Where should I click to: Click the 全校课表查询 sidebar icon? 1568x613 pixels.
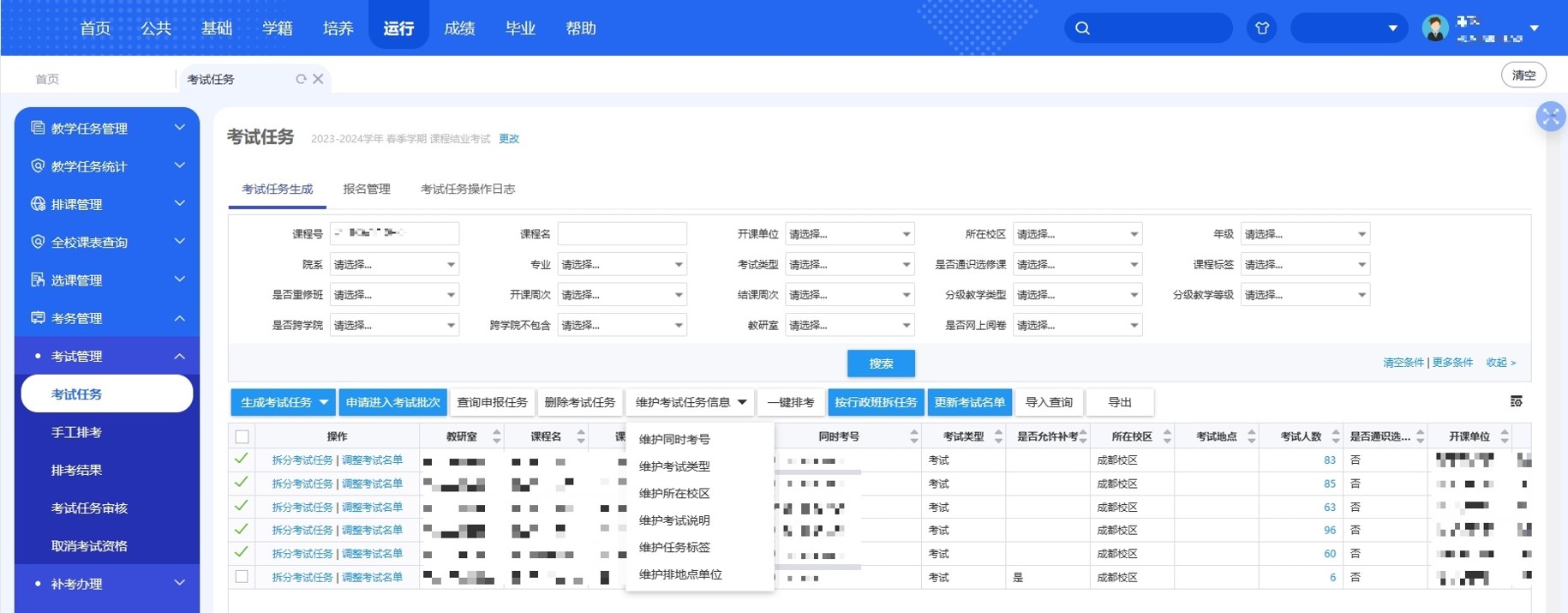point(38,242)
